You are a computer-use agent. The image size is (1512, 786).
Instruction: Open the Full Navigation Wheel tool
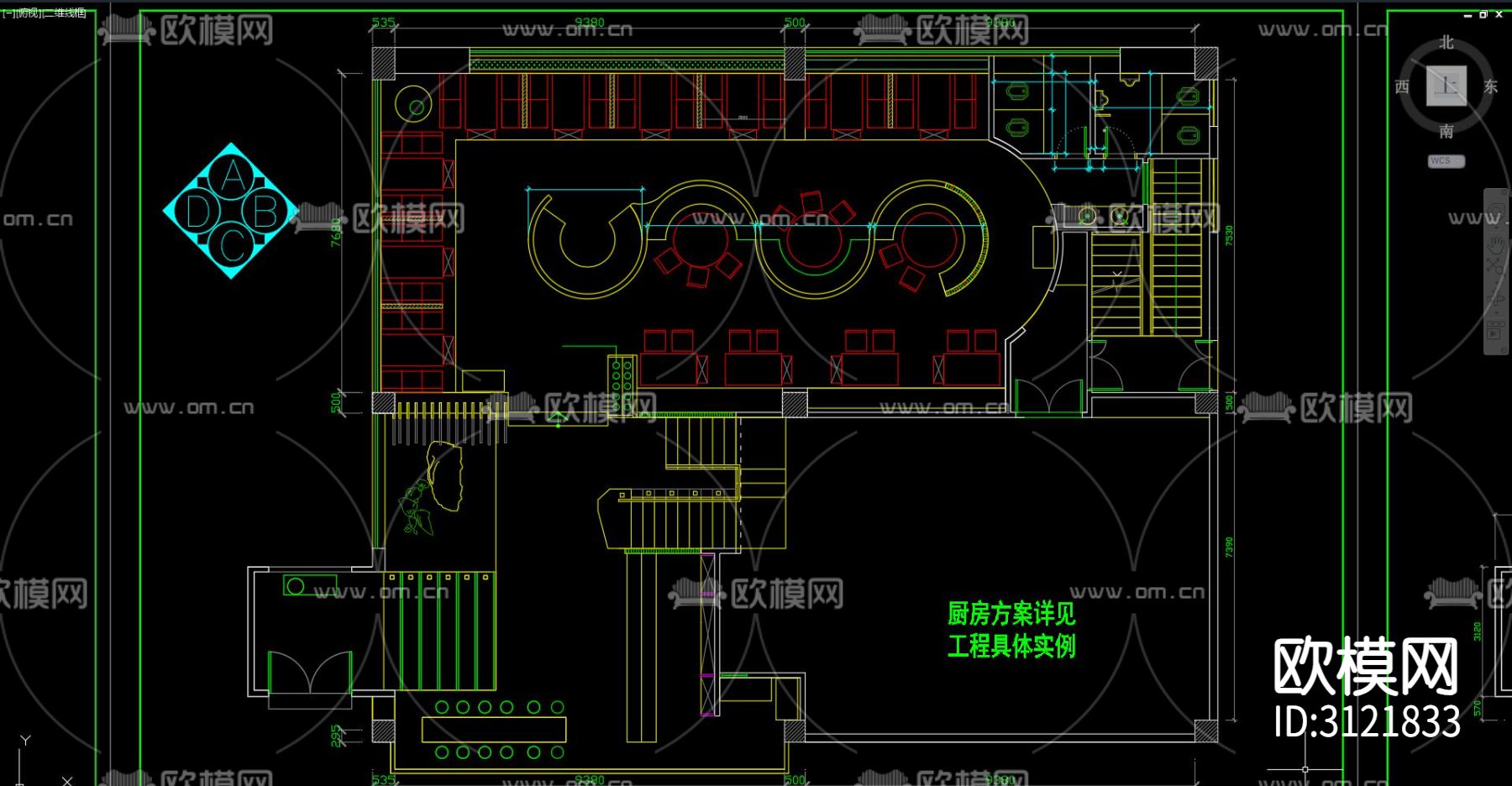[x=1496, y=211]
